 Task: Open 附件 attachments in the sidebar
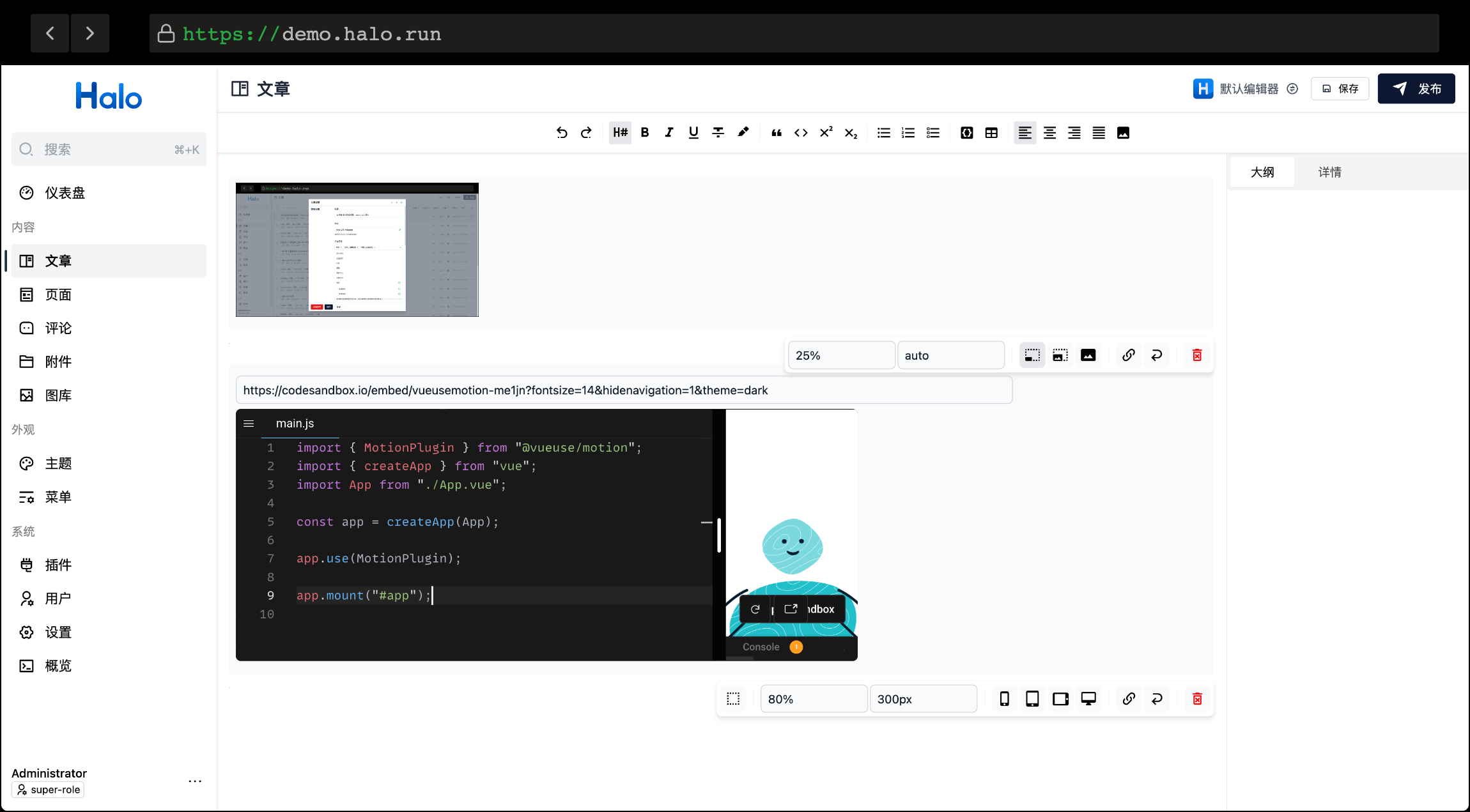(58, 362)
